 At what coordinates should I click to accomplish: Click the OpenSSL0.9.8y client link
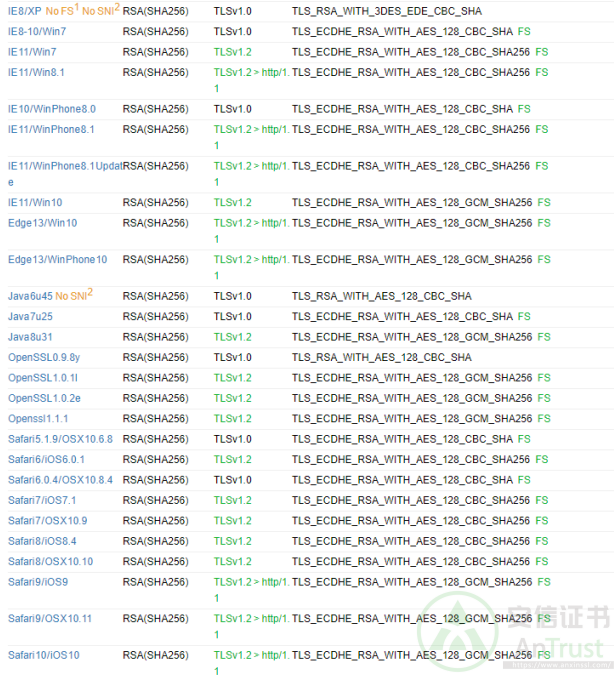click(43, 357)
